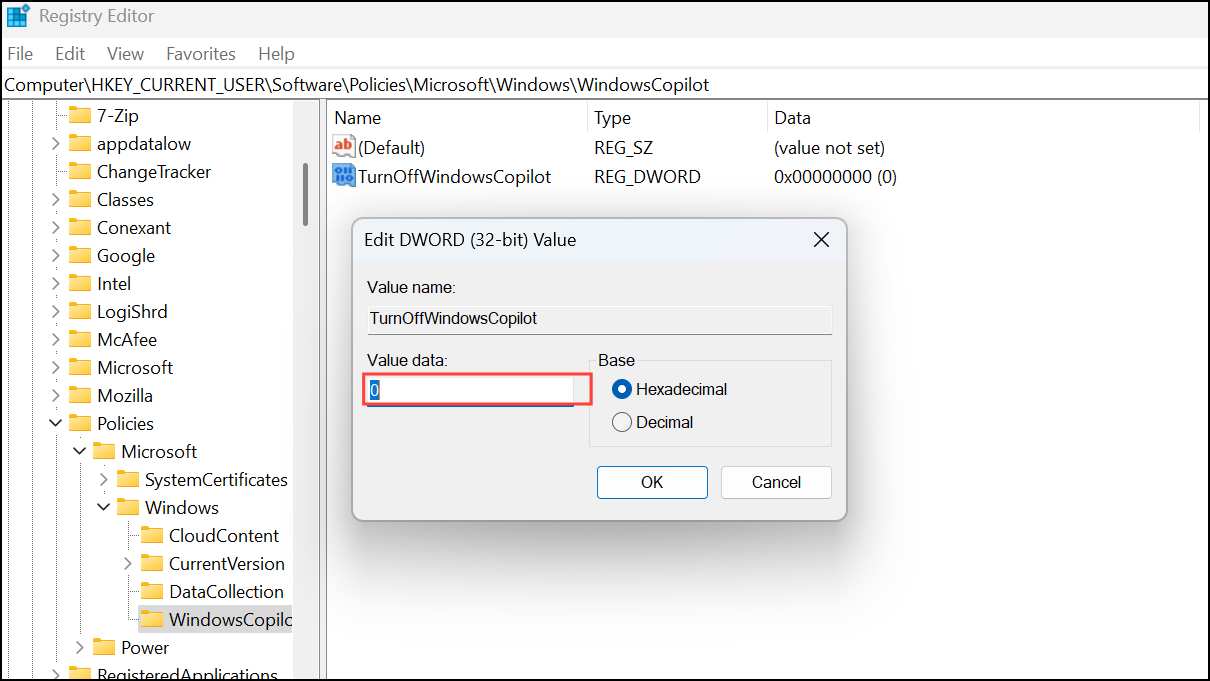Confirm the value with OK button
Image resolution: width=1210 pixels, height=681 pixels.
(x=652, y=482)
